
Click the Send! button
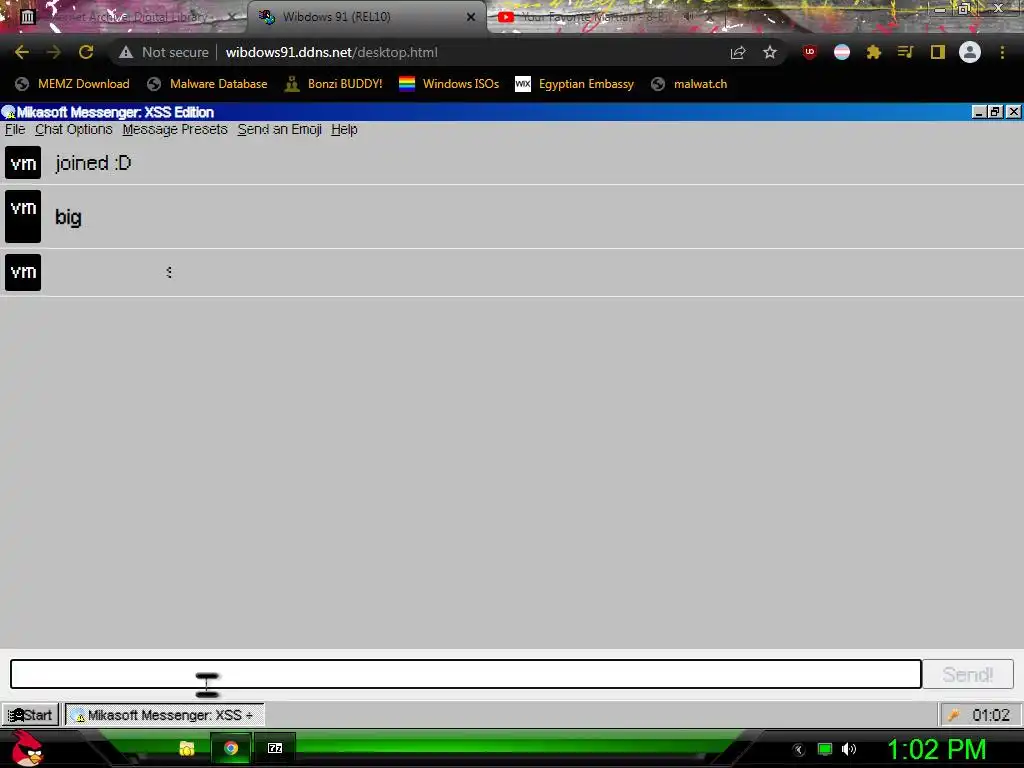click(x=968, y=674)
